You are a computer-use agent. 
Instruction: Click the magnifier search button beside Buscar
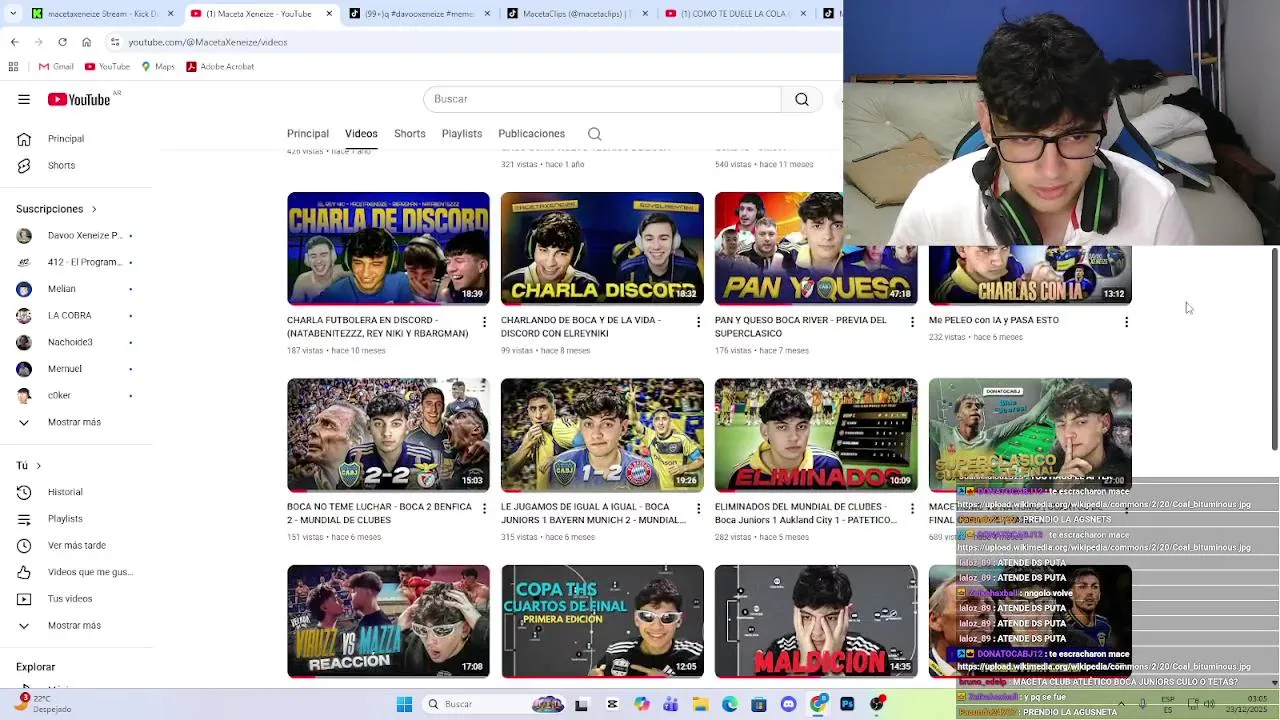(x=802, y=99)
